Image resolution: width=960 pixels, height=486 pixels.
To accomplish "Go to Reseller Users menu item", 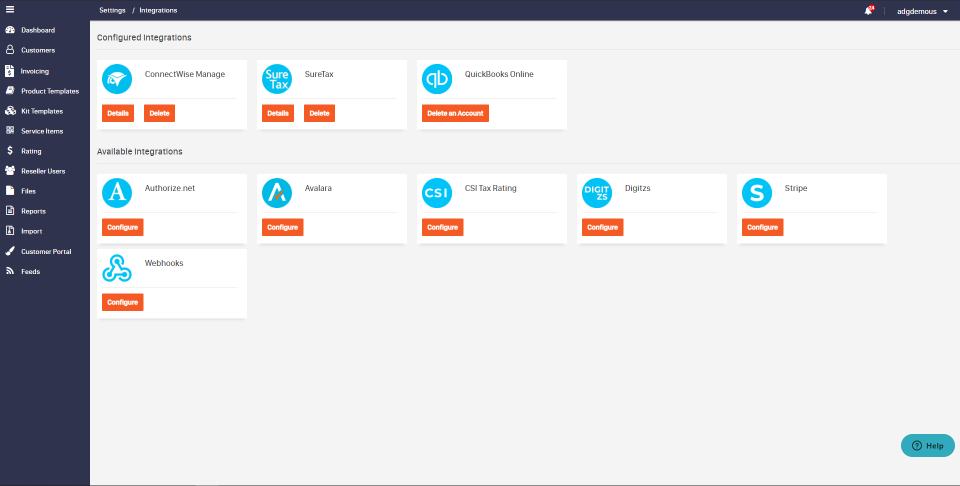I will tap(45, 171).
